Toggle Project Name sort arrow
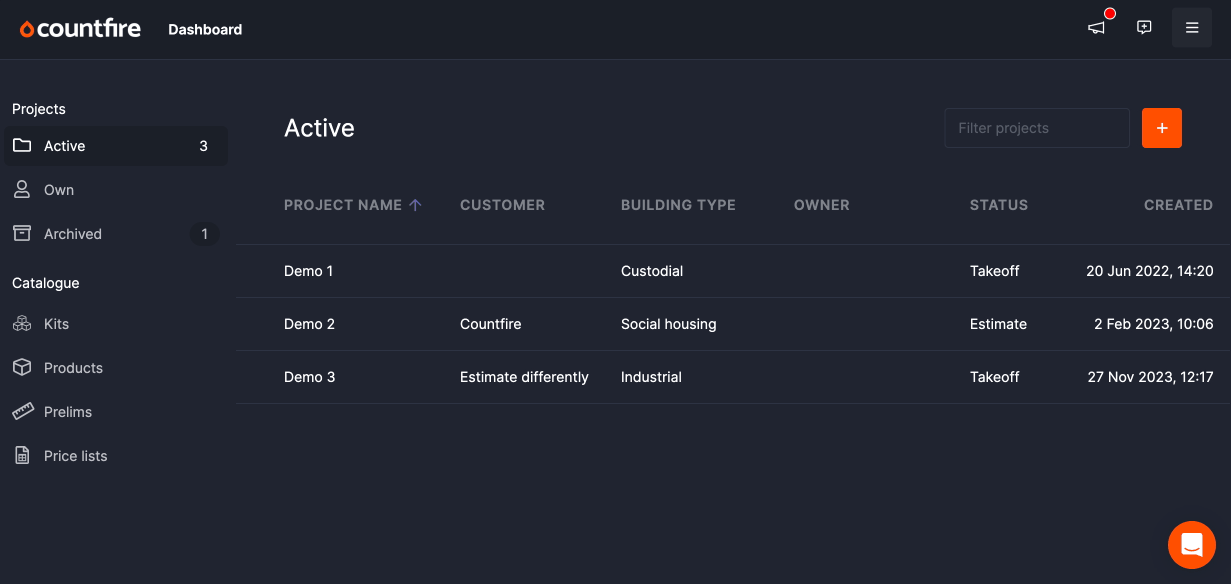Viewport: 1231px width, 584px height. pyautogui.click(x=416, y=205)
